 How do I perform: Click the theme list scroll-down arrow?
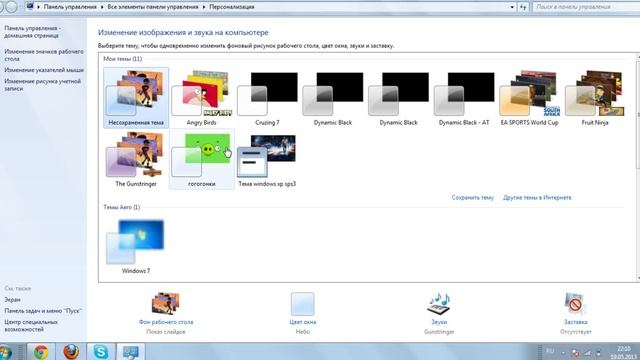coord(638,278)
